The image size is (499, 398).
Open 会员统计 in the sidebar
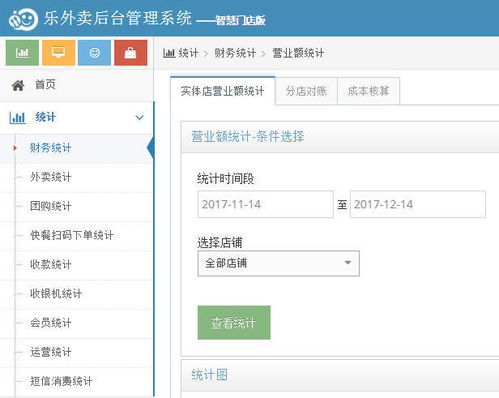(77, 323)
